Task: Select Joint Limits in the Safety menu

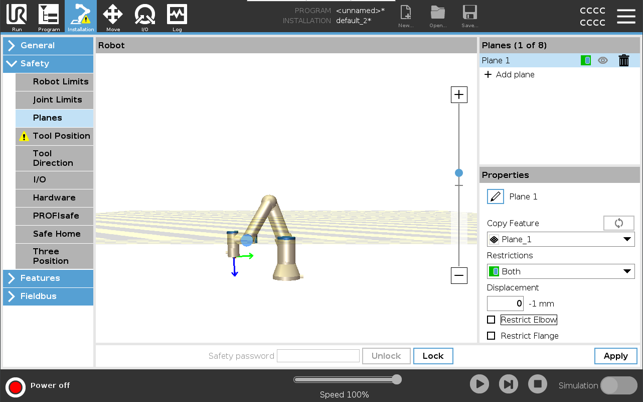Action: (57, 100)
